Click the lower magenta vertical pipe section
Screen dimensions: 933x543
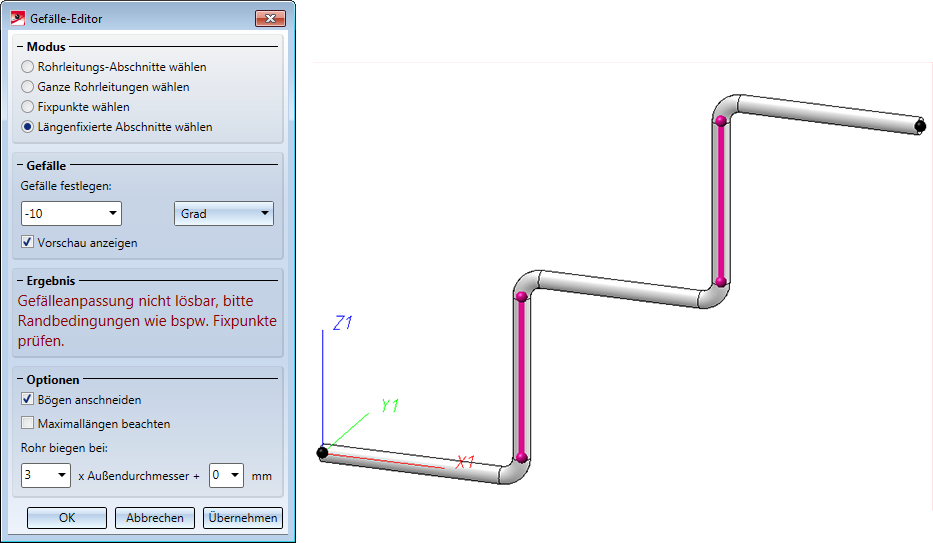522,377
